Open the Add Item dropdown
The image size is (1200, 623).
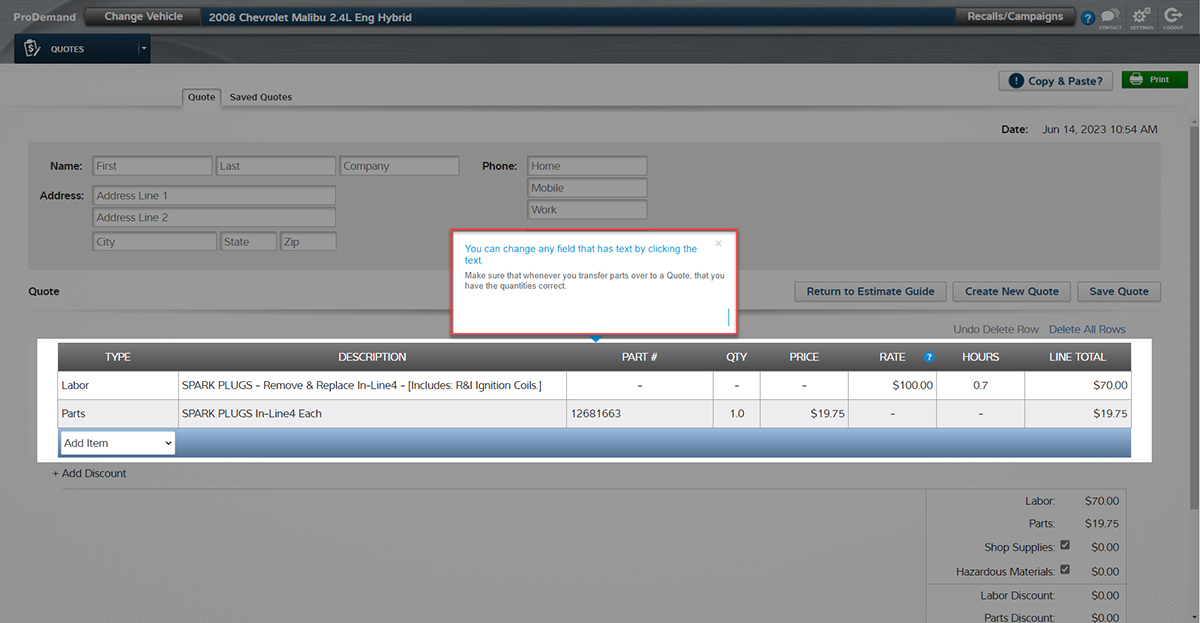(x=117, y=443)
